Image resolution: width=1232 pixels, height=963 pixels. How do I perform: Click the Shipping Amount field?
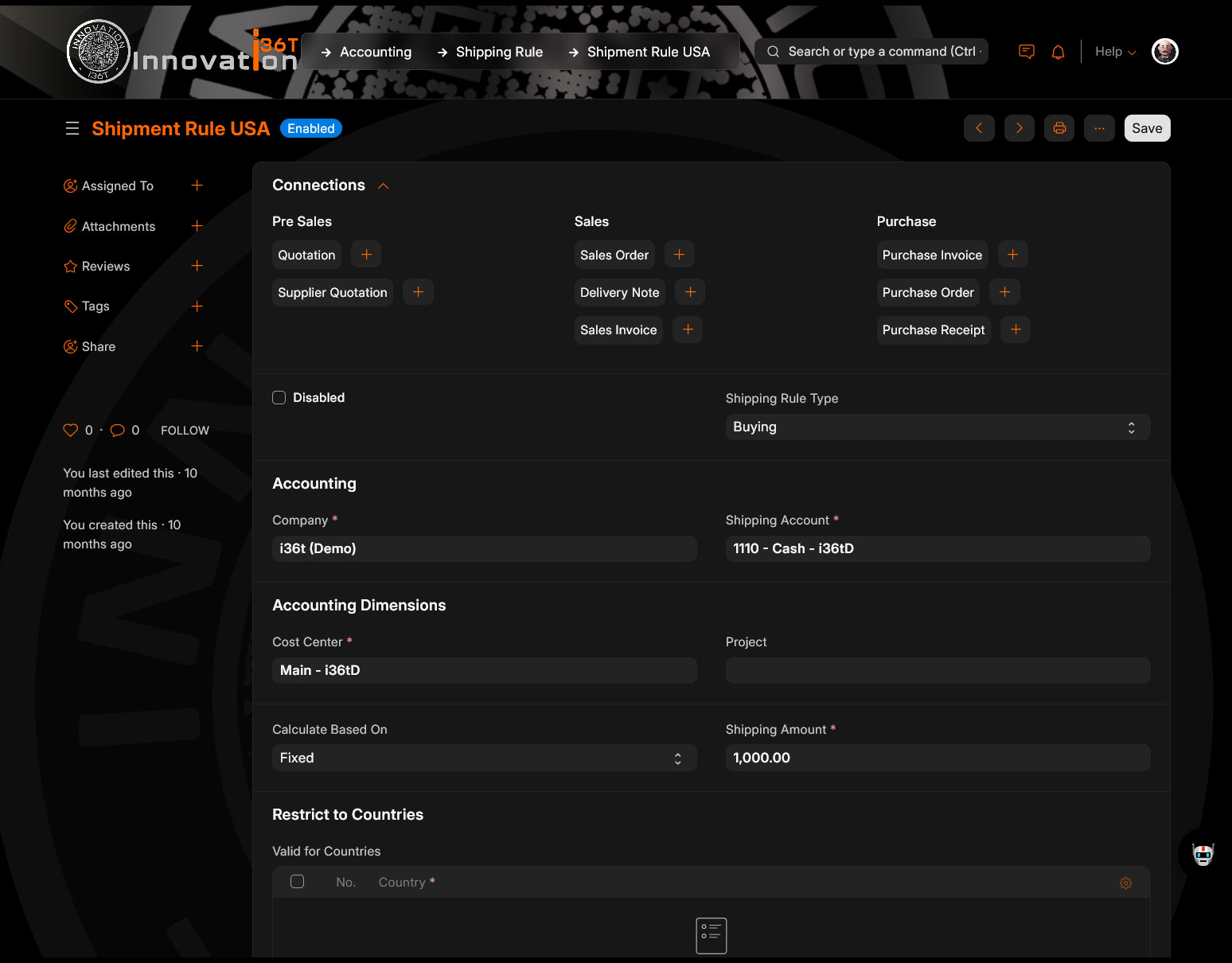937,758
